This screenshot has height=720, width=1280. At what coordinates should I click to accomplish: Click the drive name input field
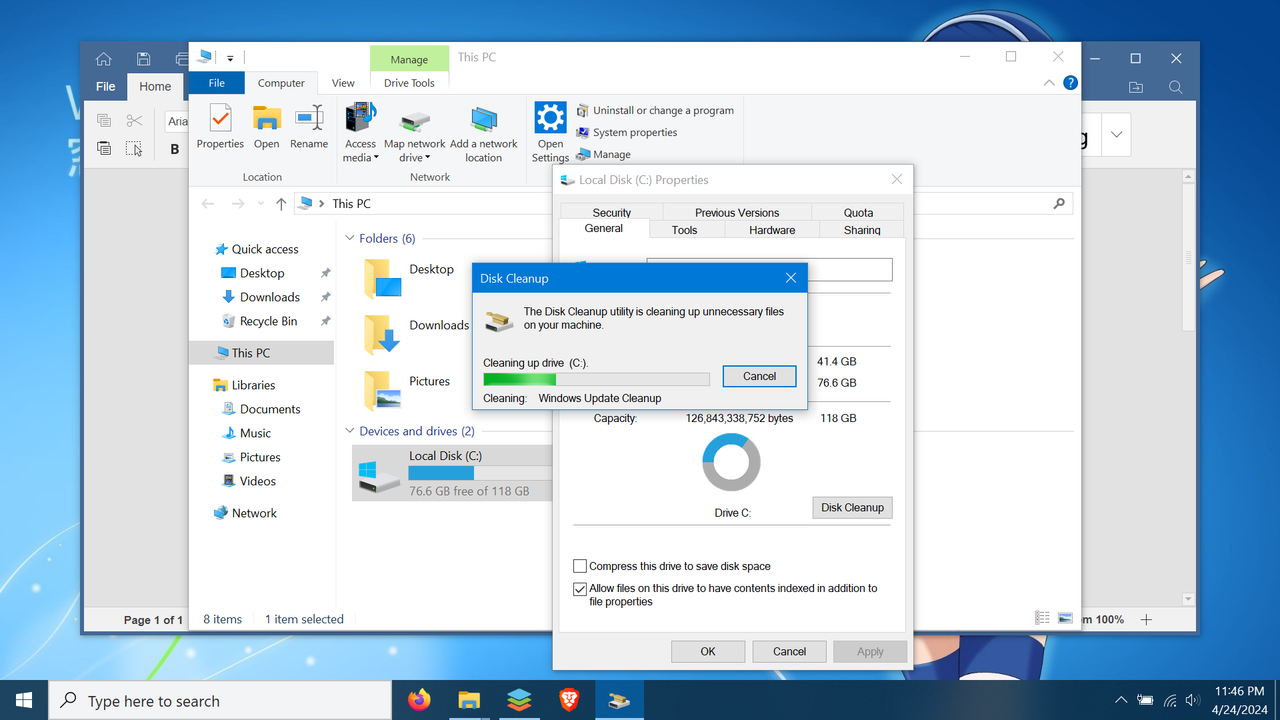pyautogui.click(x=769, y=269)
